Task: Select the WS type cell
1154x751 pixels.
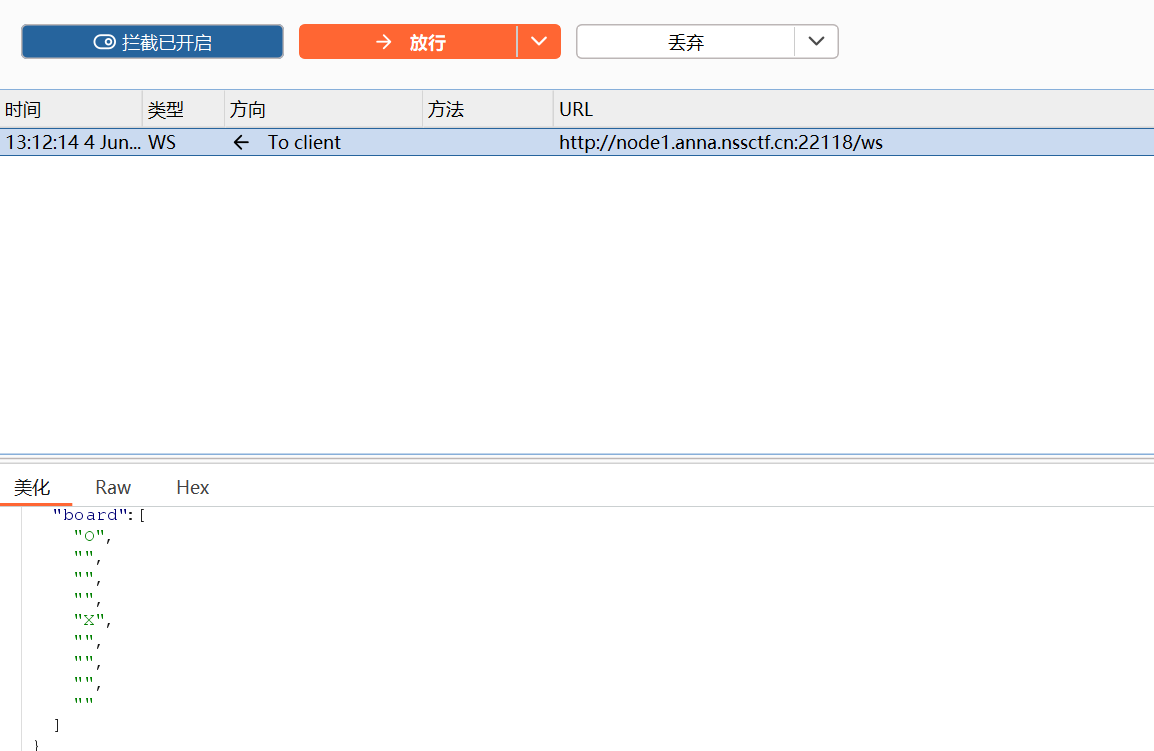Action: (162, 142)
